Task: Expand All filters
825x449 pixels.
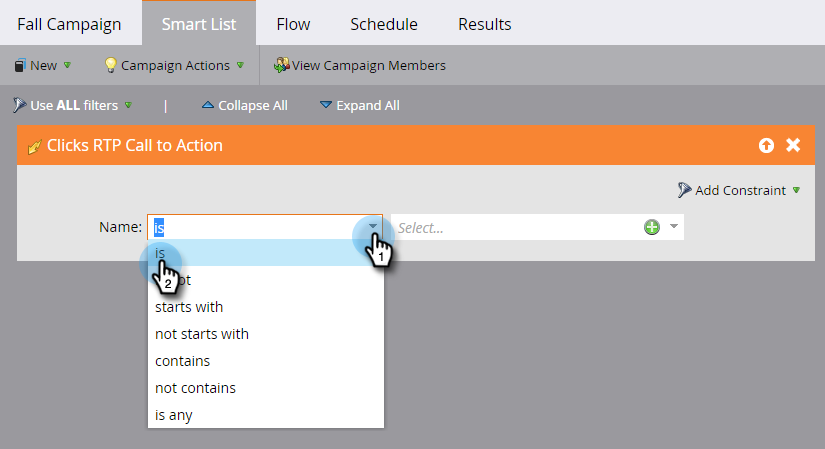Action: pos(359,105)
